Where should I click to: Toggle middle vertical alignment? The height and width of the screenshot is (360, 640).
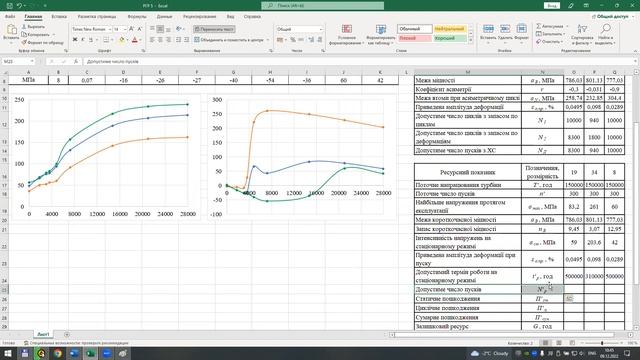point(160,29)
